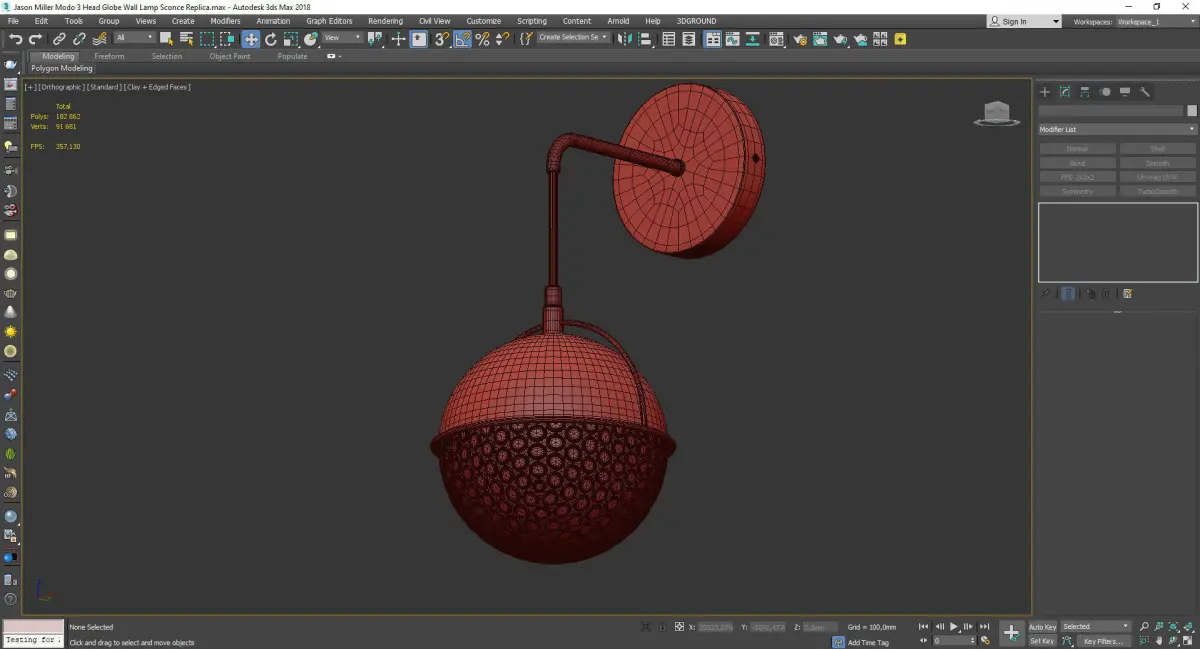
Task: Open the 'Selected' key mode dropdown
Action: click(1095, 626)
